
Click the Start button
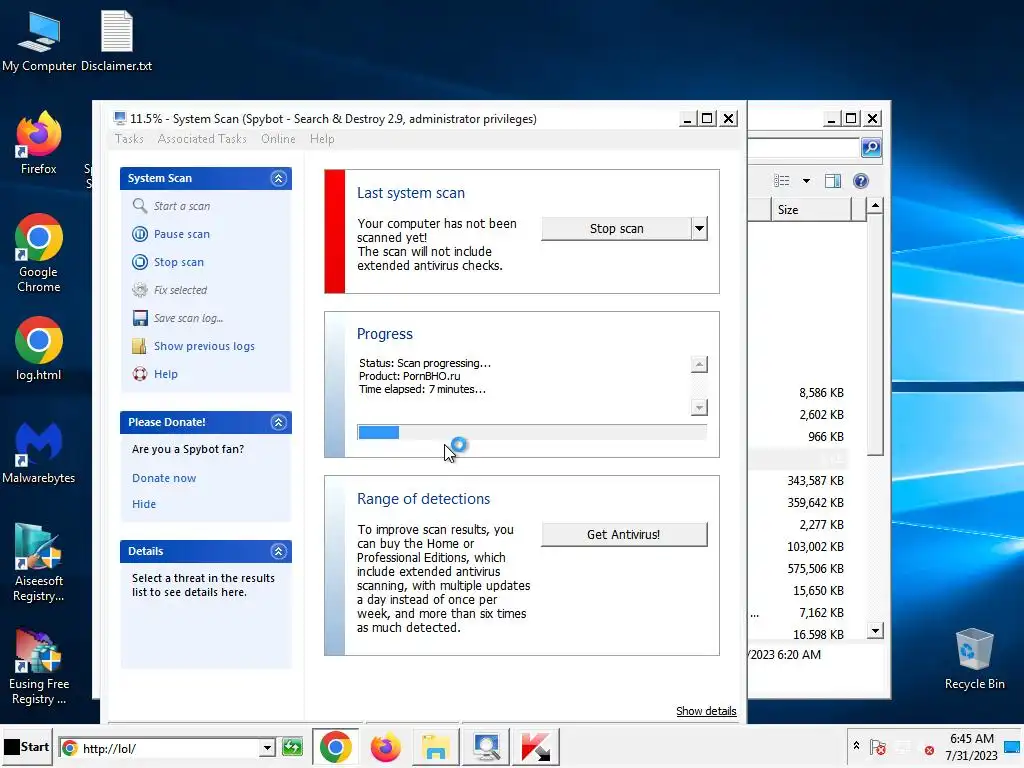[x=27, y=746]
